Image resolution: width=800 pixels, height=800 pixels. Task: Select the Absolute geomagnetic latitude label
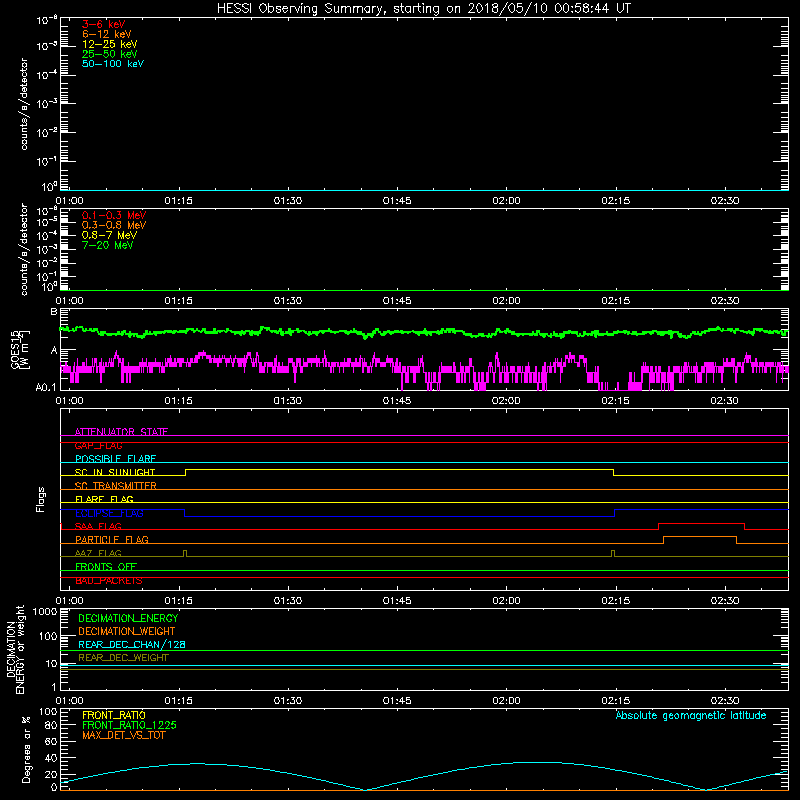(x=691, y=715)
